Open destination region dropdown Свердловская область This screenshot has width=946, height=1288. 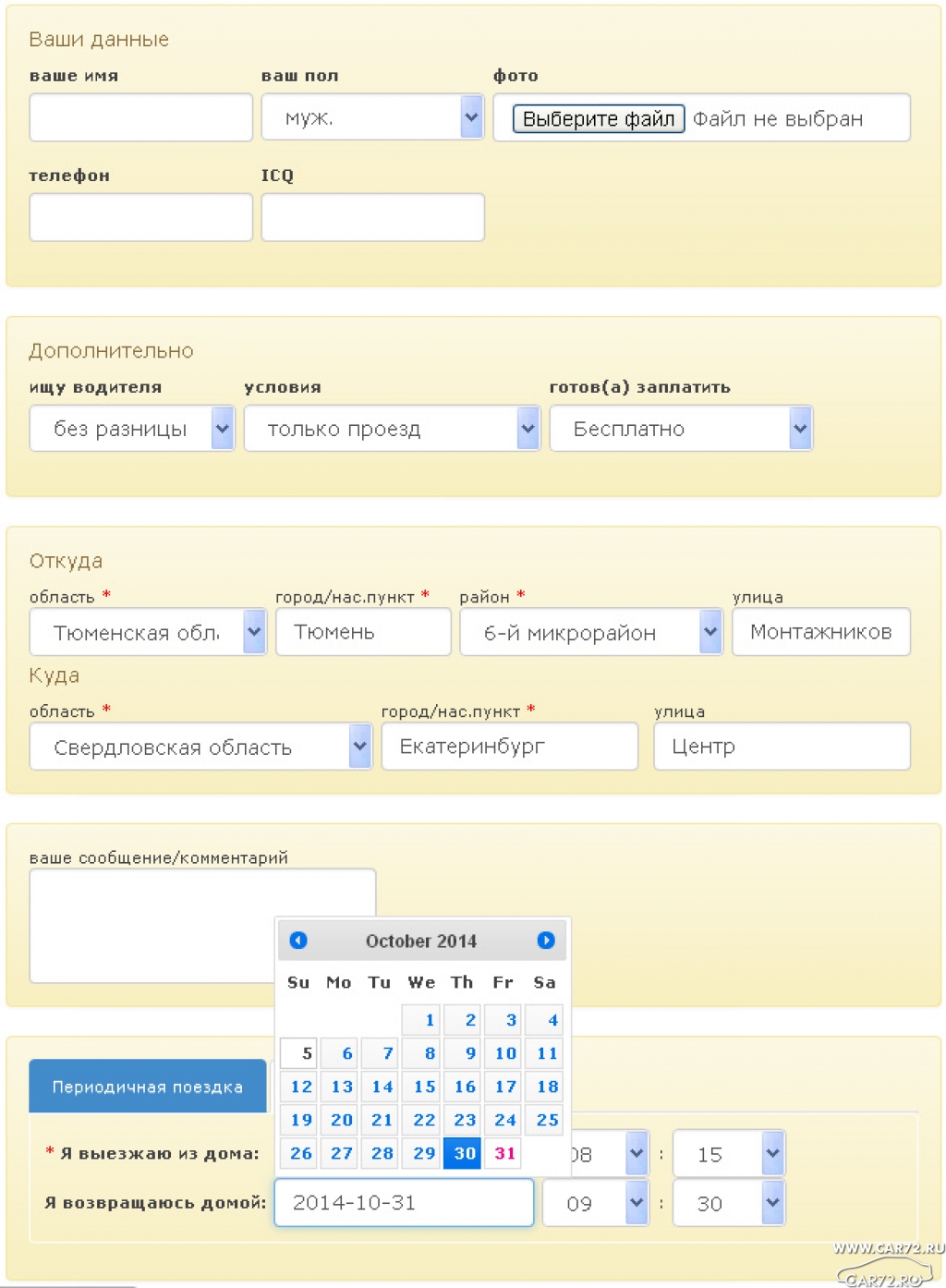200,747
